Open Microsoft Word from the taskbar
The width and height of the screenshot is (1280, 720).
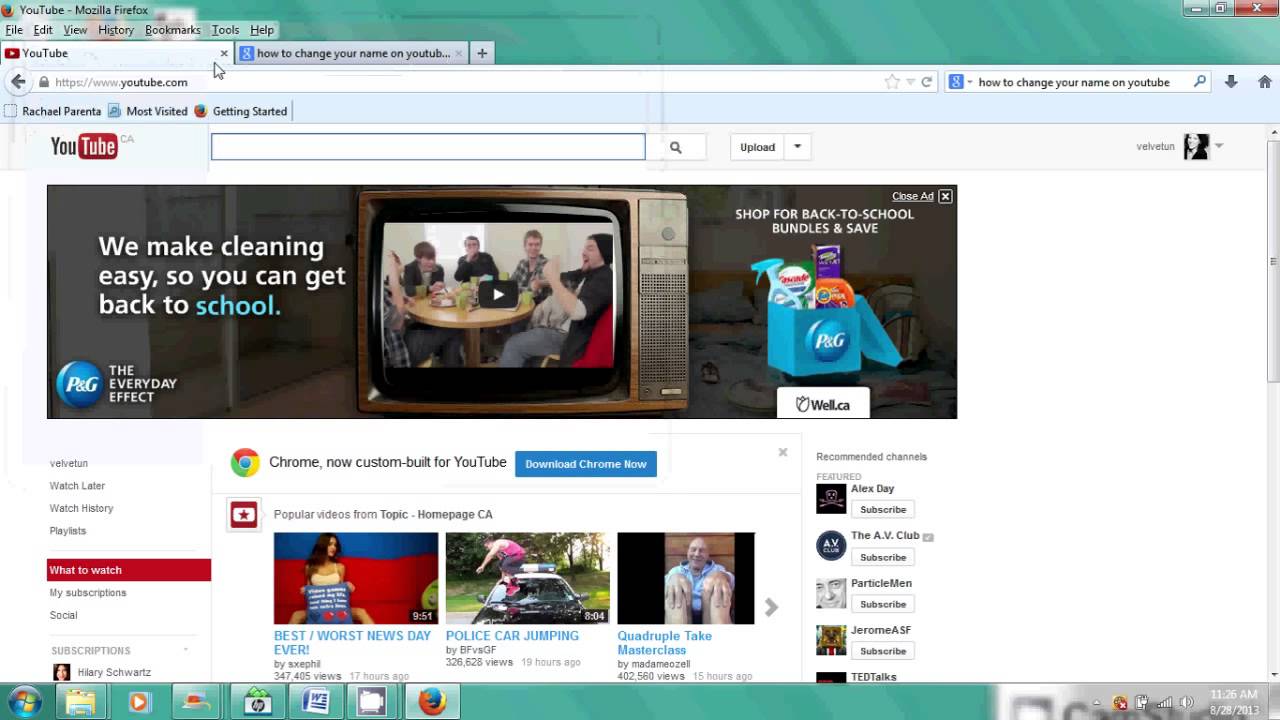(315, 702)
